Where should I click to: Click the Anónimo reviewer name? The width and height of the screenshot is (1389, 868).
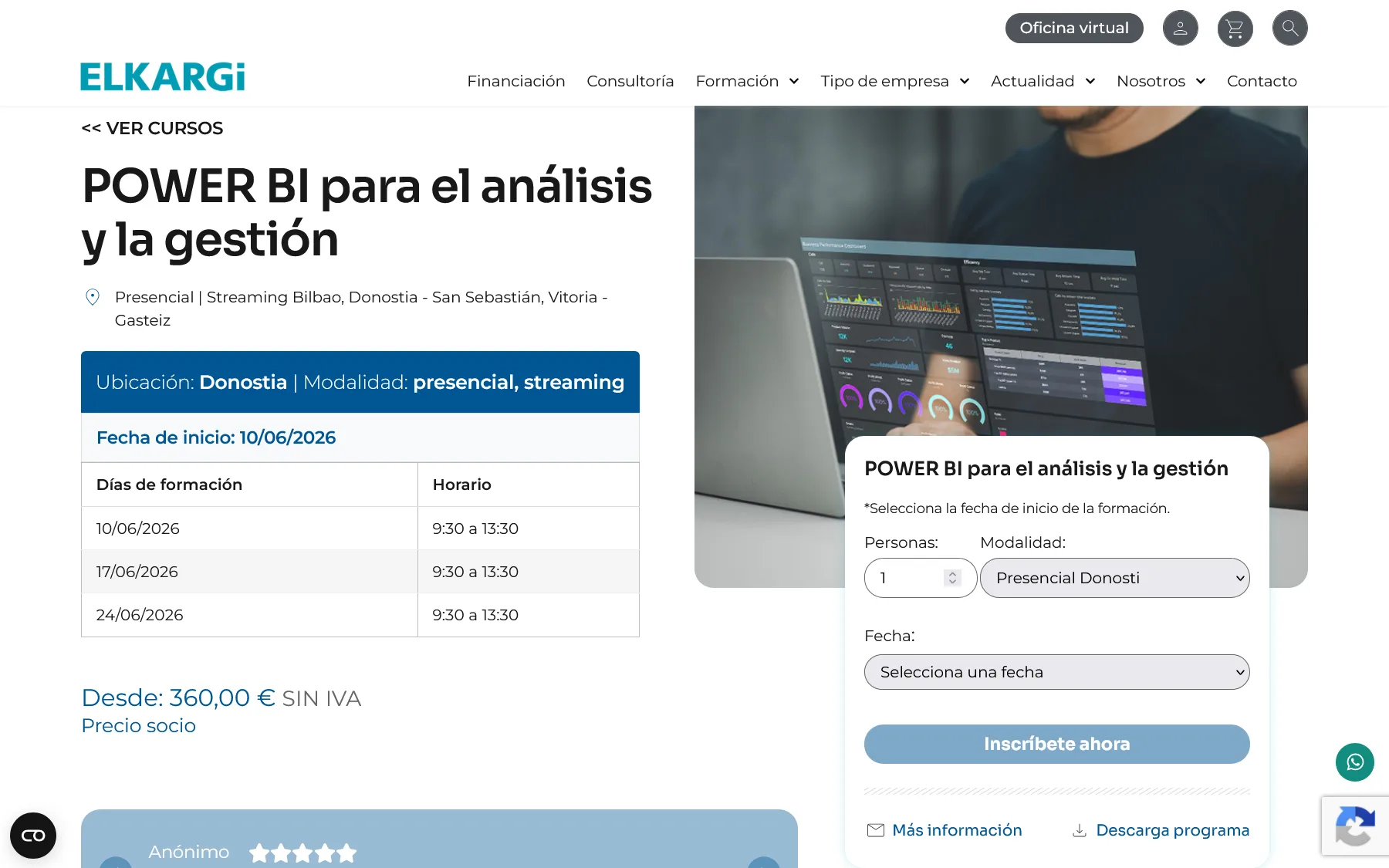tap(189, 852)
